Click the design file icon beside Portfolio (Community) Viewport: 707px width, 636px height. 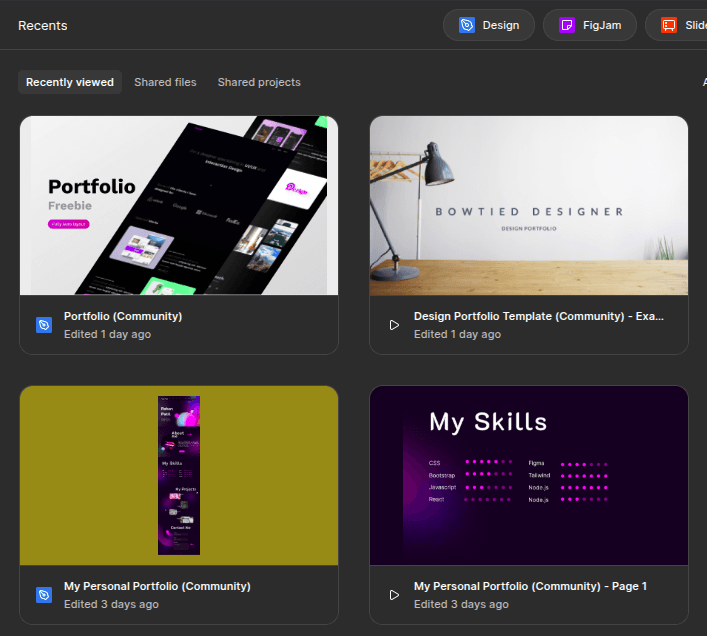point(44,325)
